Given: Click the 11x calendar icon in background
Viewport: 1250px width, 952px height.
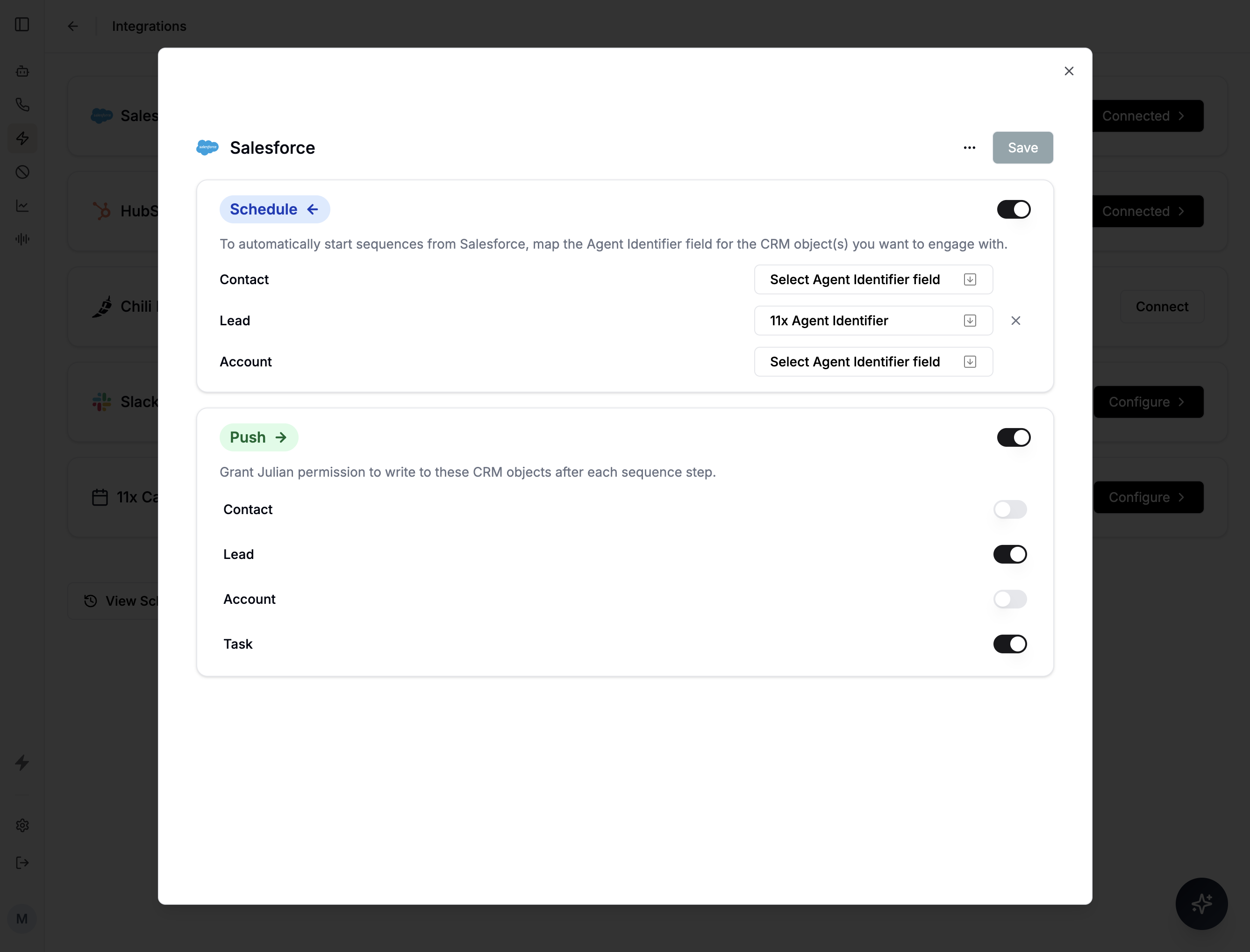Looking at the screenshot, I should click(x=100, y=498).
